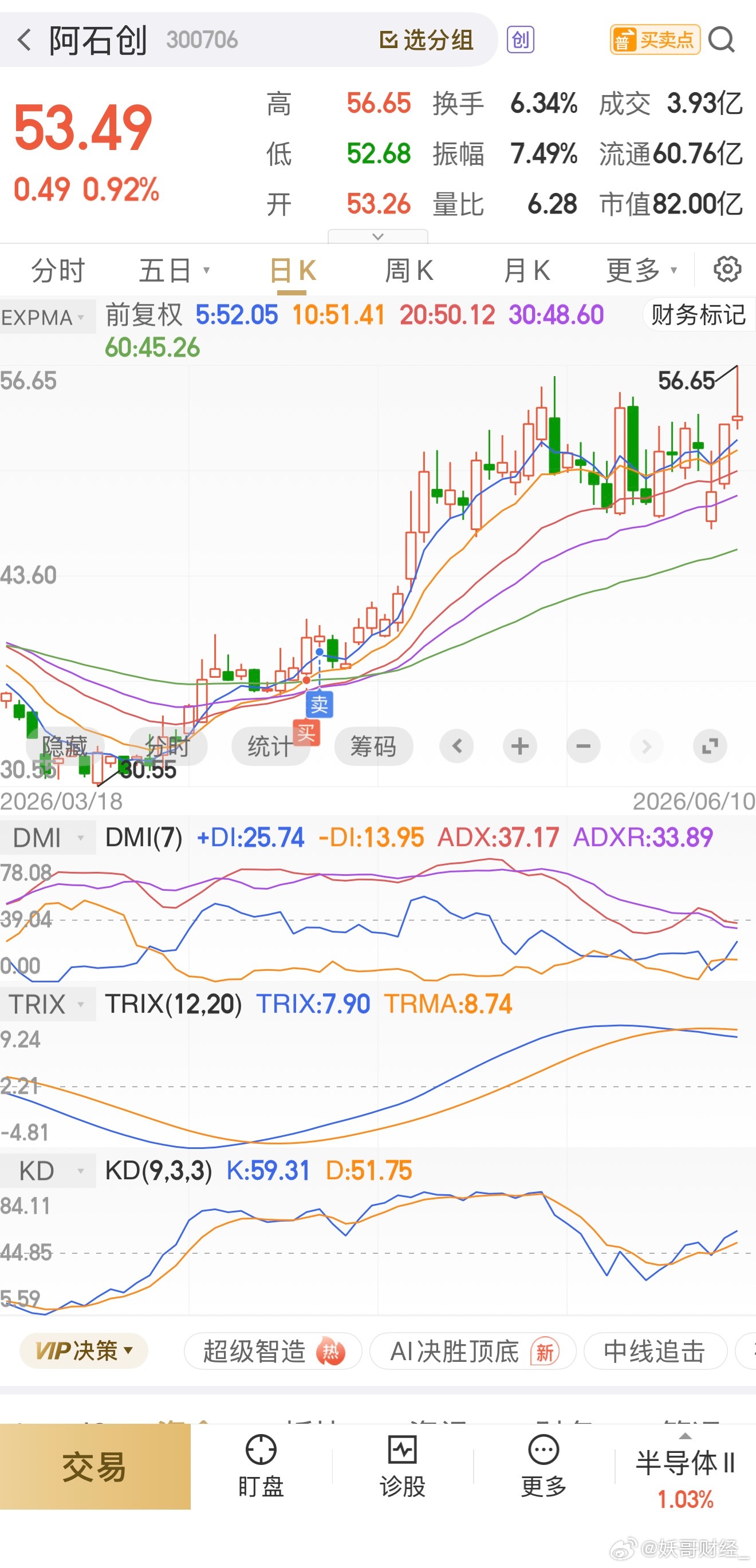Image resolution: width=756 pixels, height=1568 pixels.
Task: Expand chart to fullscreen icon
Action: tap(710, 746)
